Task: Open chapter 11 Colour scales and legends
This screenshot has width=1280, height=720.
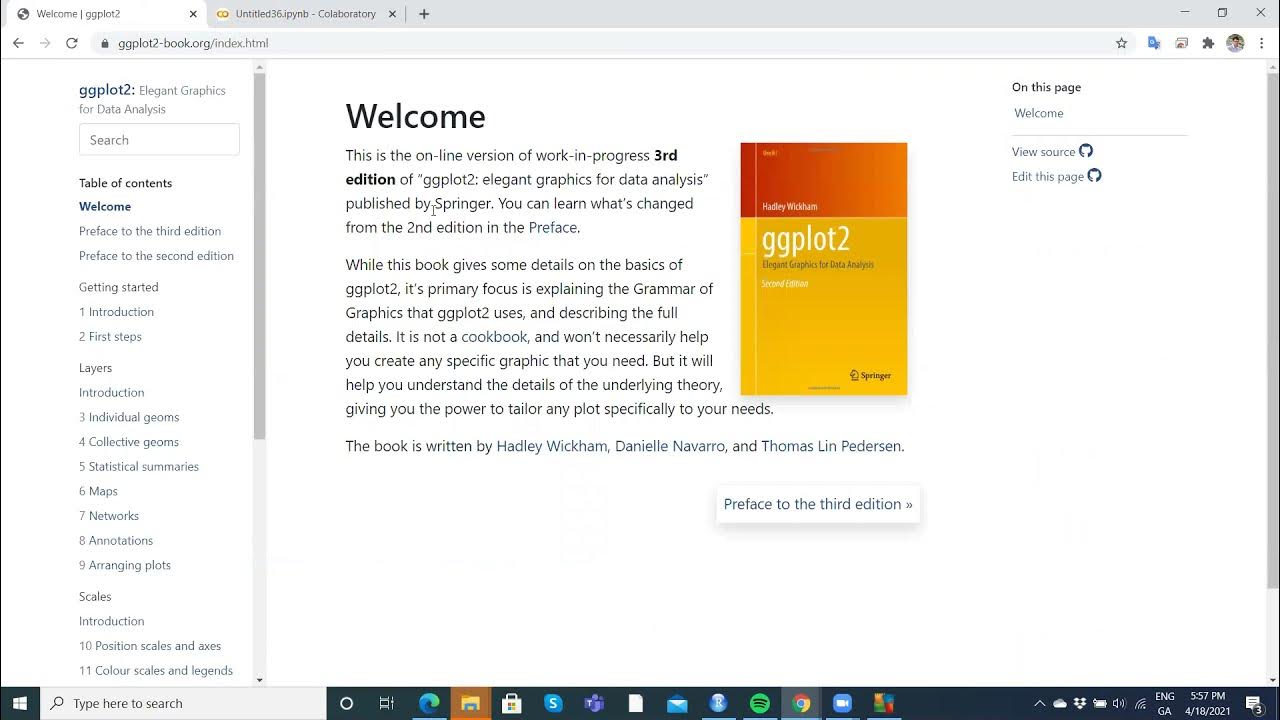Action: [156, 671]
